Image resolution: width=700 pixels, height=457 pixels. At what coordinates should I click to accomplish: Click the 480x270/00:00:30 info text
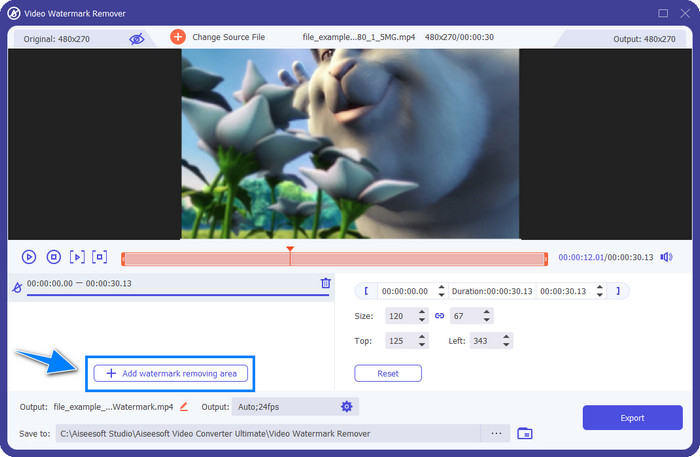click(459, 37)
